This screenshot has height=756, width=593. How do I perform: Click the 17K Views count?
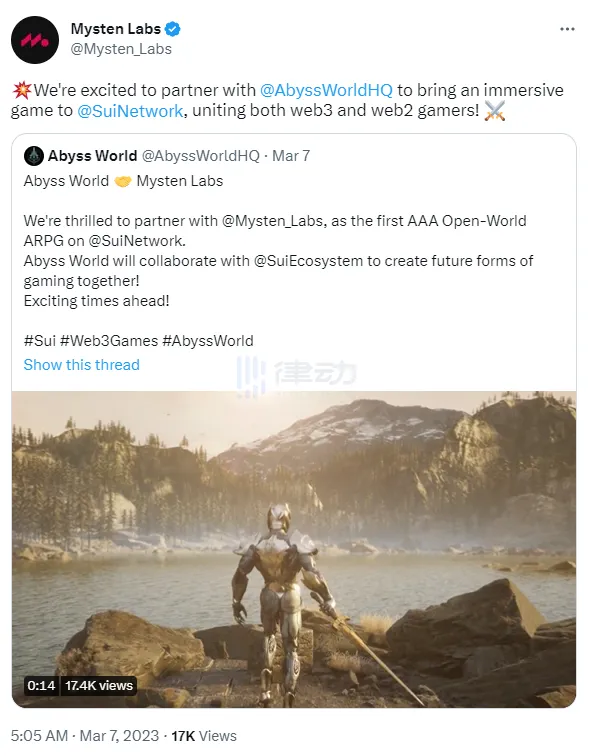coord(204,736)
